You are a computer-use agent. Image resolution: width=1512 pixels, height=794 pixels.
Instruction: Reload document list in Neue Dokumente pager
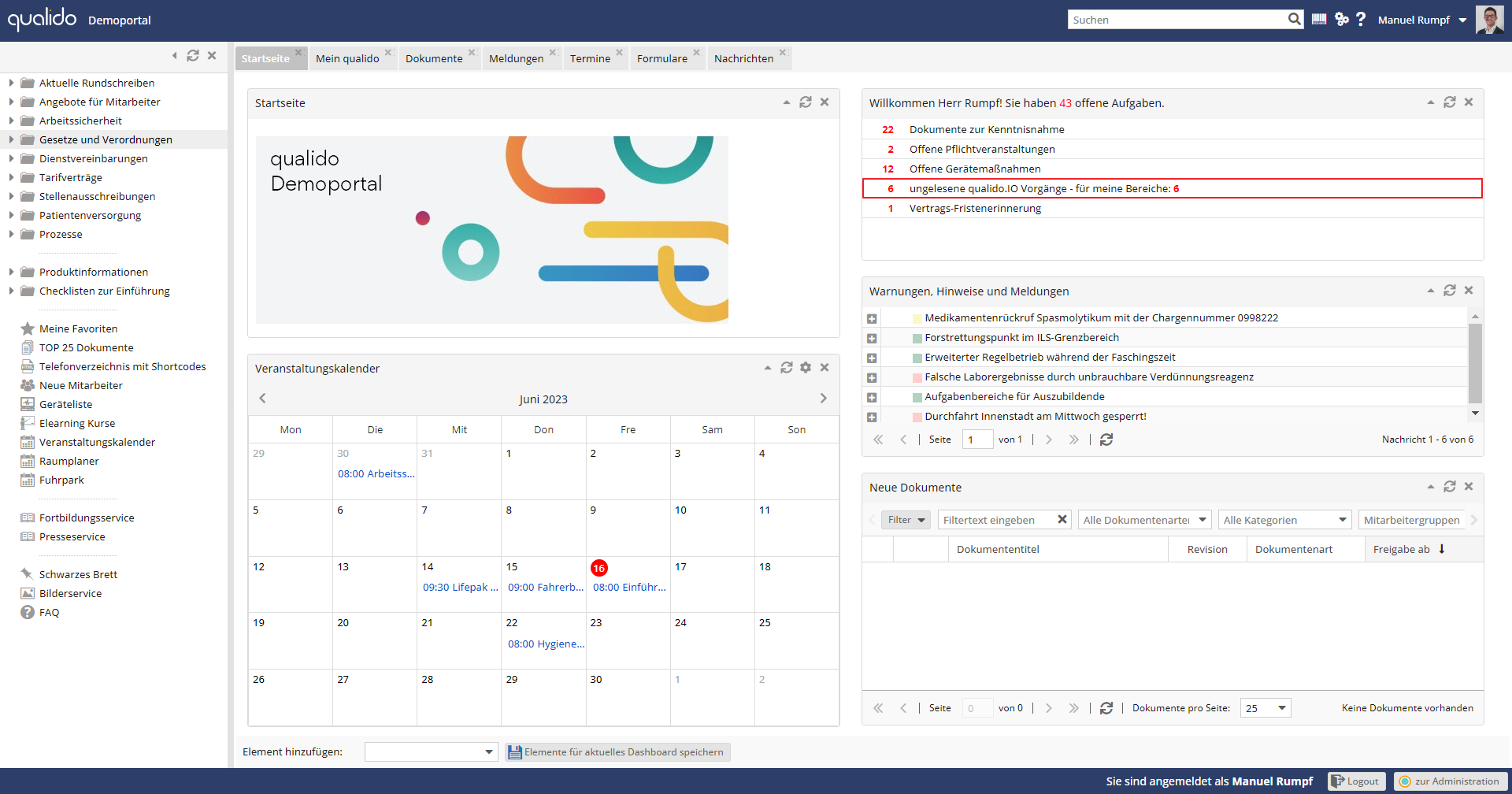pos(1106,708)
